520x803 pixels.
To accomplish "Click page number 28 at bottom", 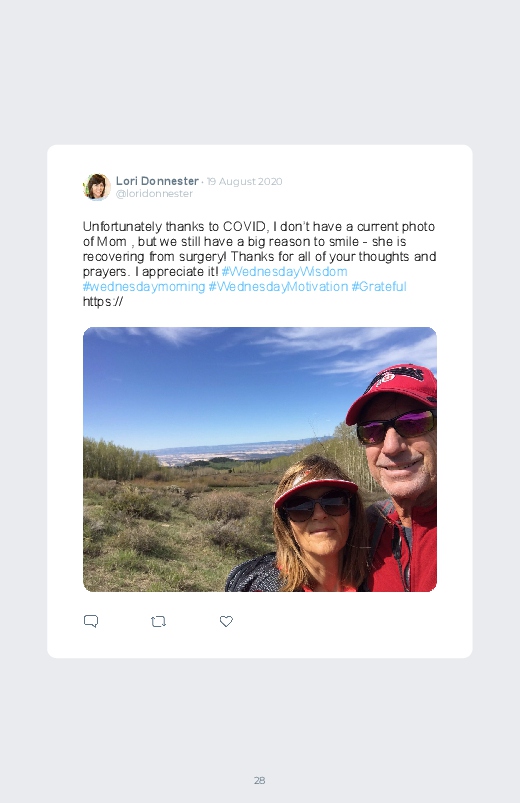I will [260, 780].
